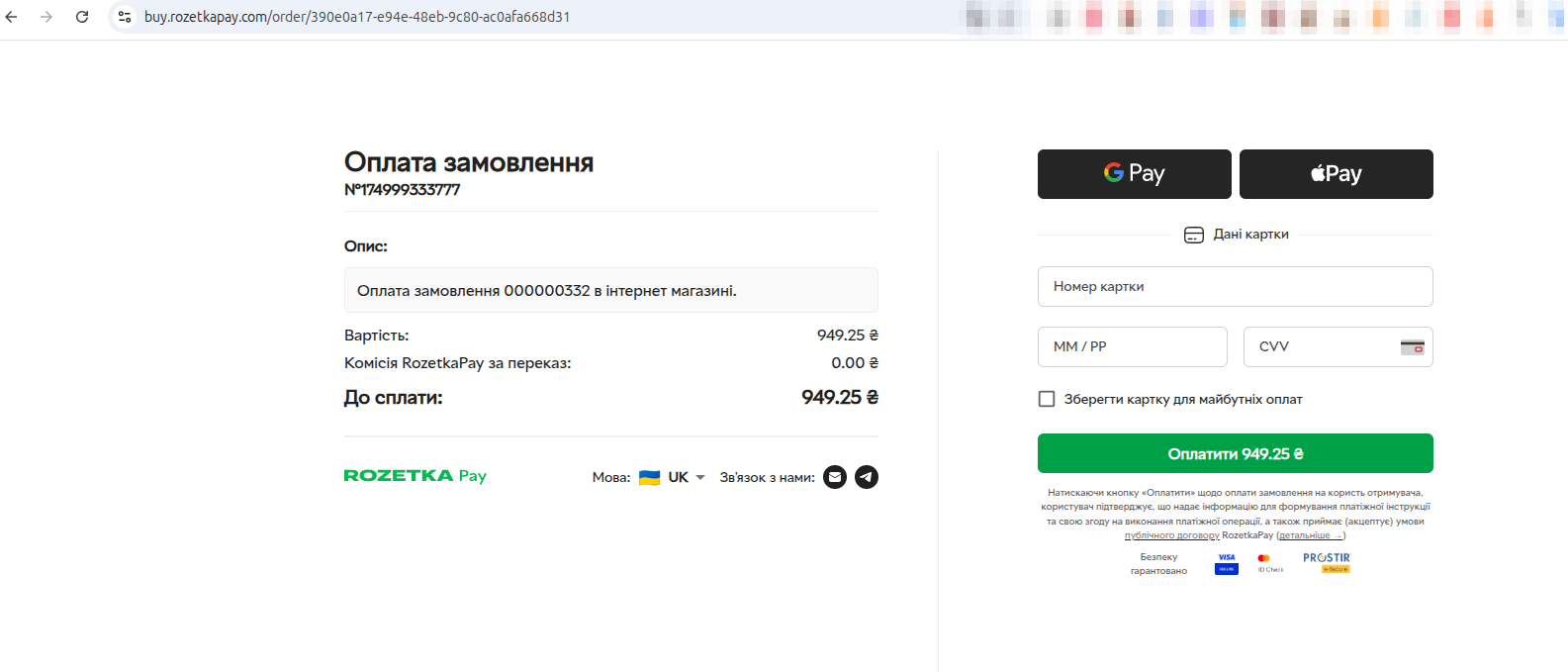
Task: Click the PROSTIR secure logo
Action: 1326,562
